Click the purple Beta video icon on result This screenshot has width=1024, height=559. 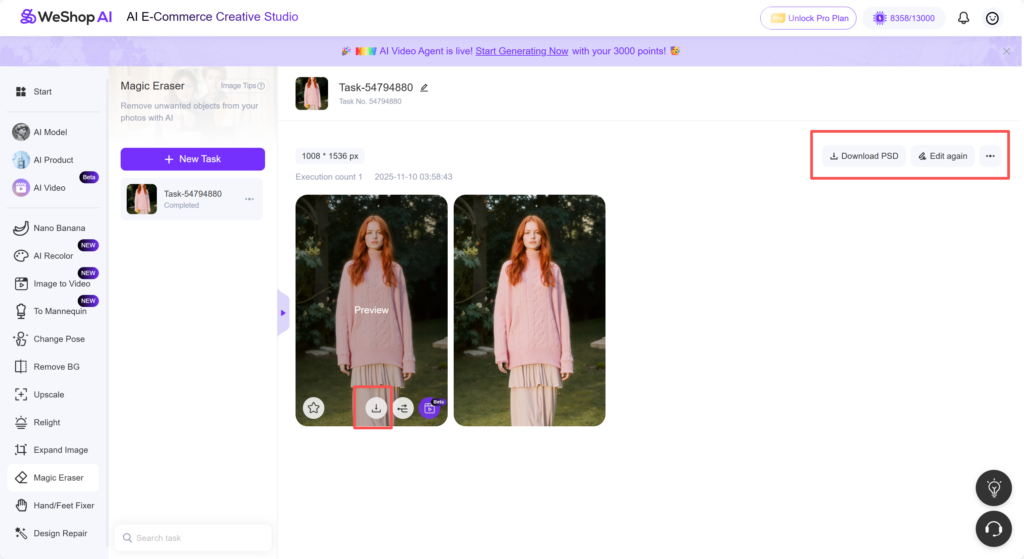tap(430, 408)
